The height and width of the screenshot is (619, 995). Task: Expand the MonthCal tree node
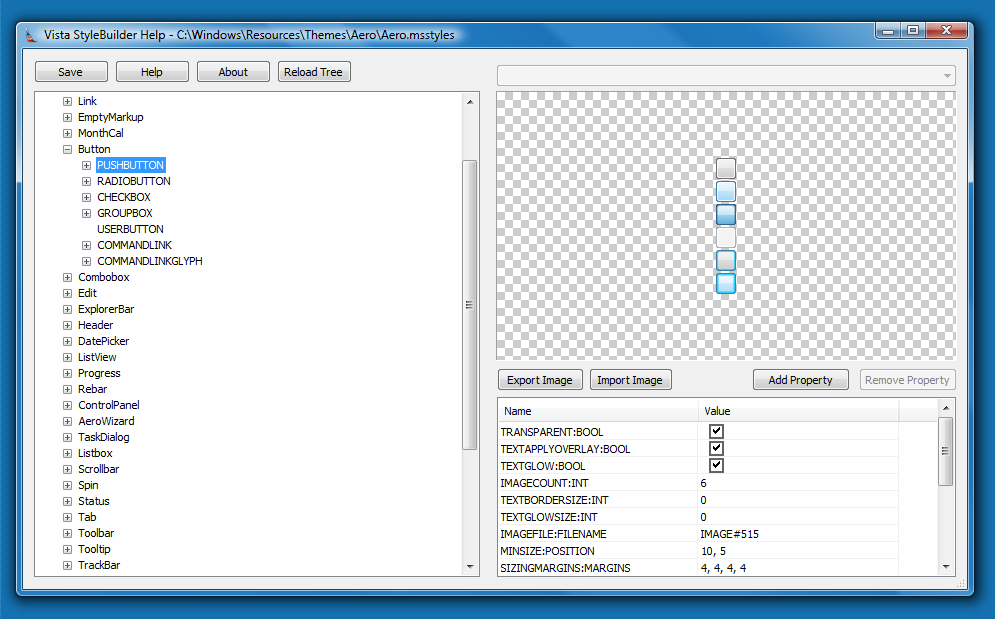(67, 133)
